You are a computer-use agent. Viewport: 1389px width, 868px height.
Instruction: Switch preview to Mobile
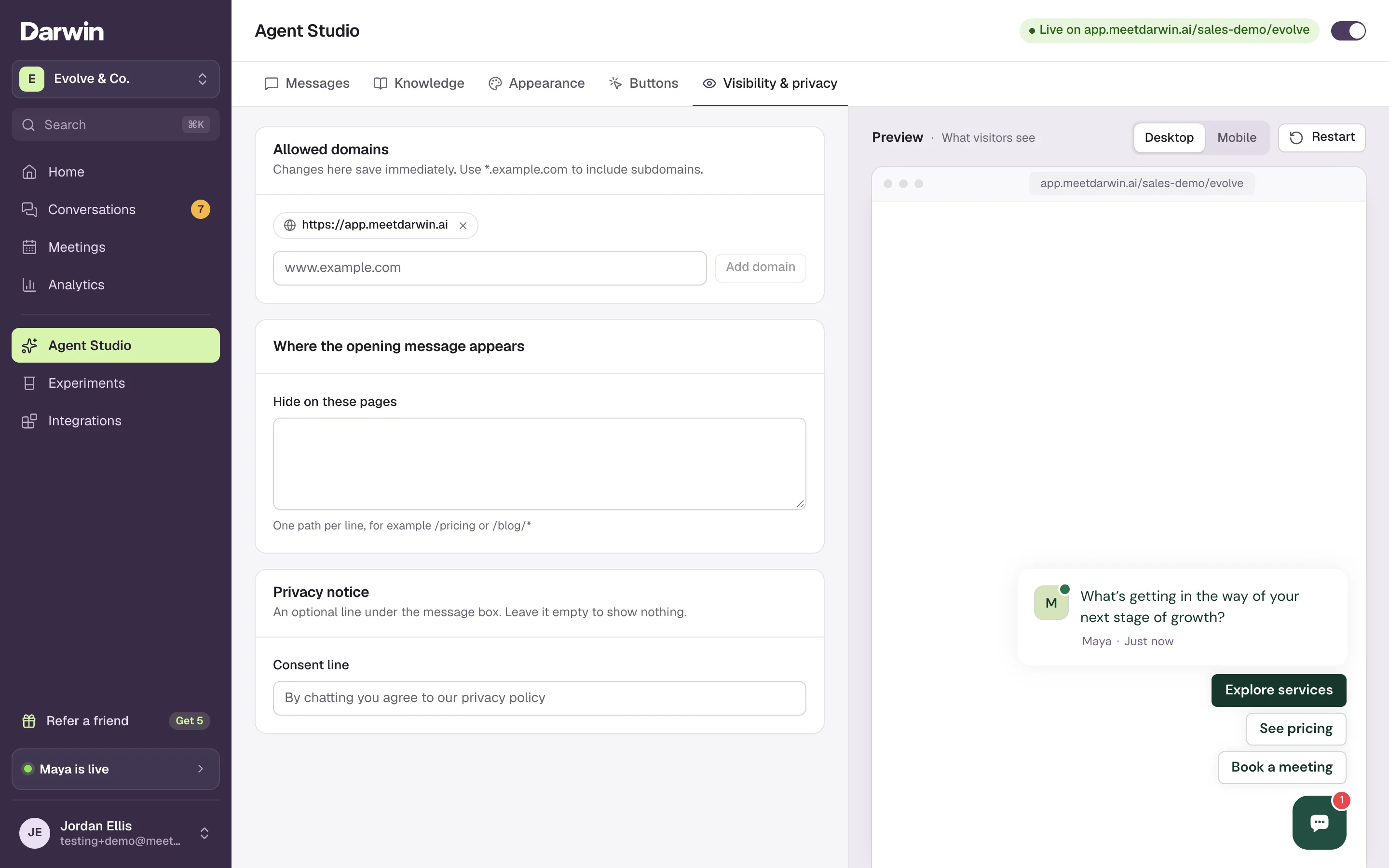(x=1236, y=138)
